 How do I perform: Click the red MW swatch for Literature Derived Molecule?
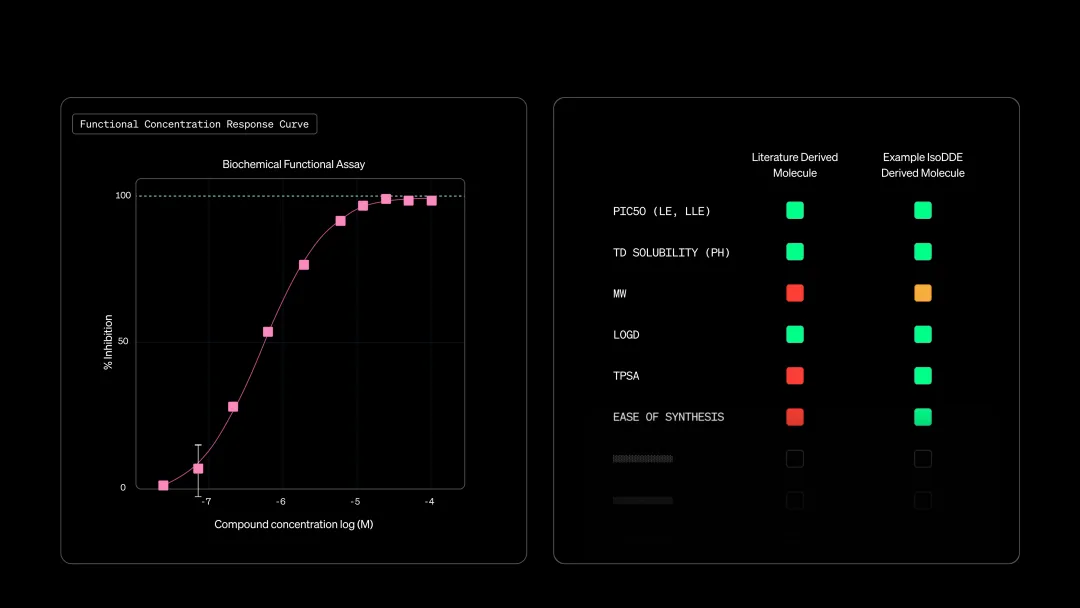coord(795,293)
